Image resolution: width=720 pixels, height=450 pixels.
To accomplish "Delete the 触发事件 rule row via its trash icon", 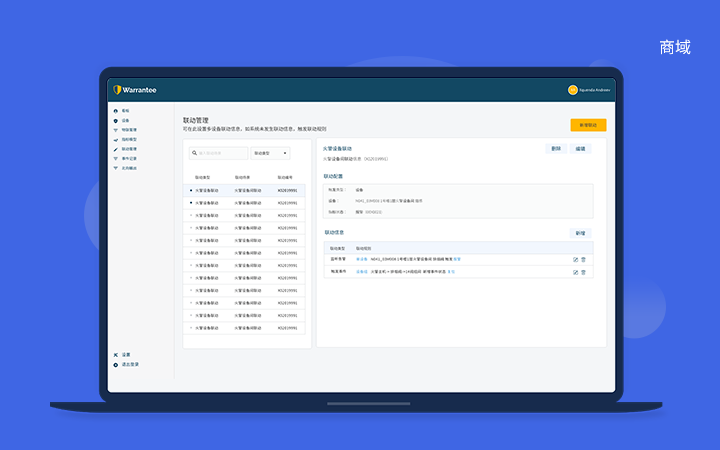I will point(584,272).
